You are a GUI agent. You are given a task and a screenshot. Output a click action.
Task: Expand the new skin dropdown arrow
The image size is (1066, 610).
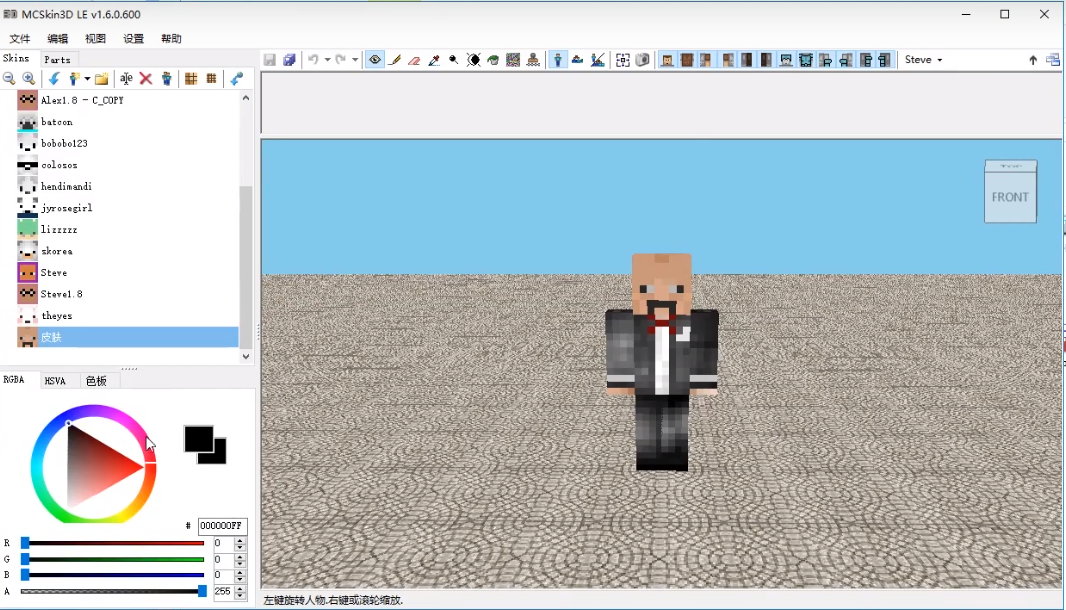87,79
